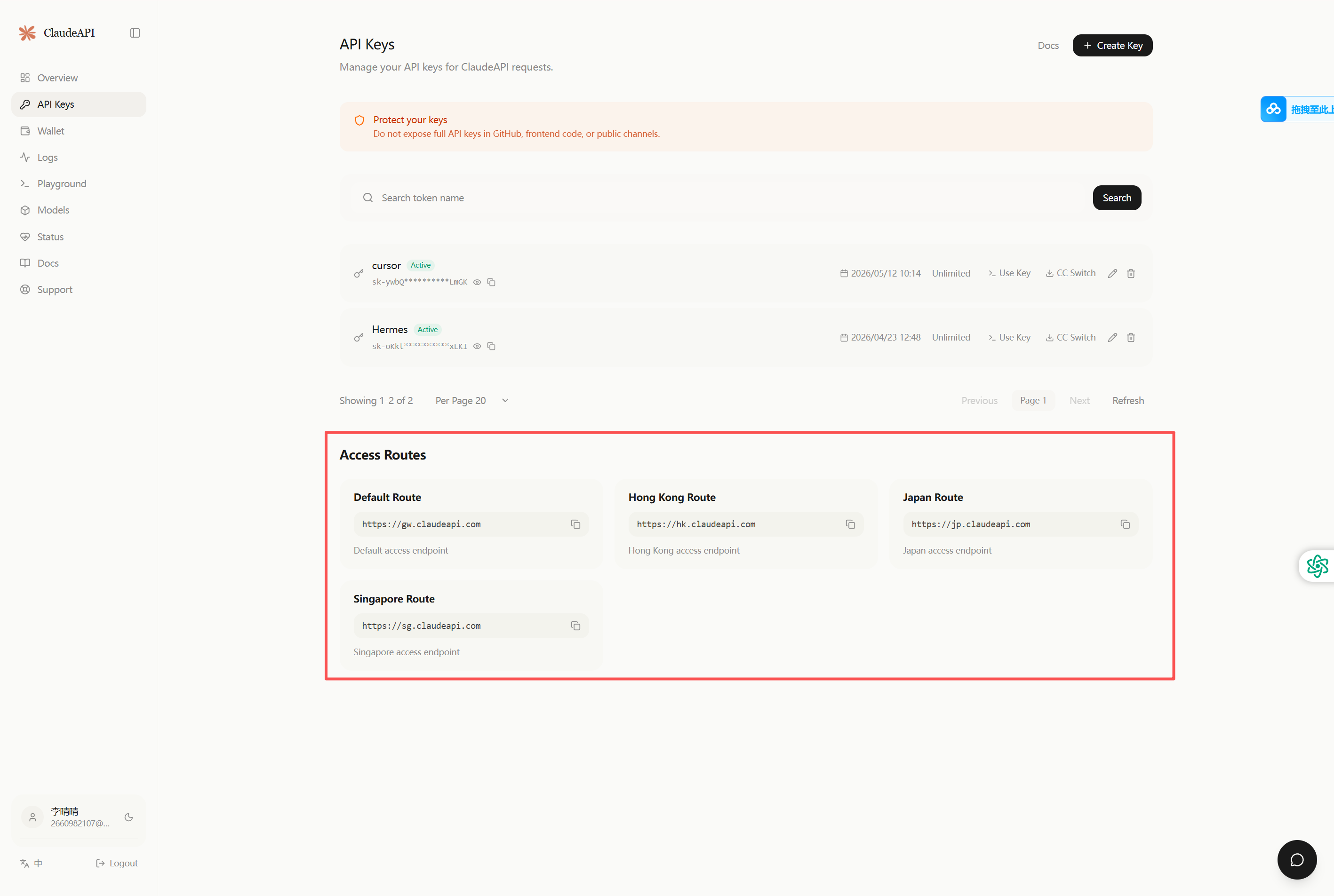This screenshot has width=1334, height=896.
Task: Copy the Hong Kong Route URL
Action: pos(850,524)
